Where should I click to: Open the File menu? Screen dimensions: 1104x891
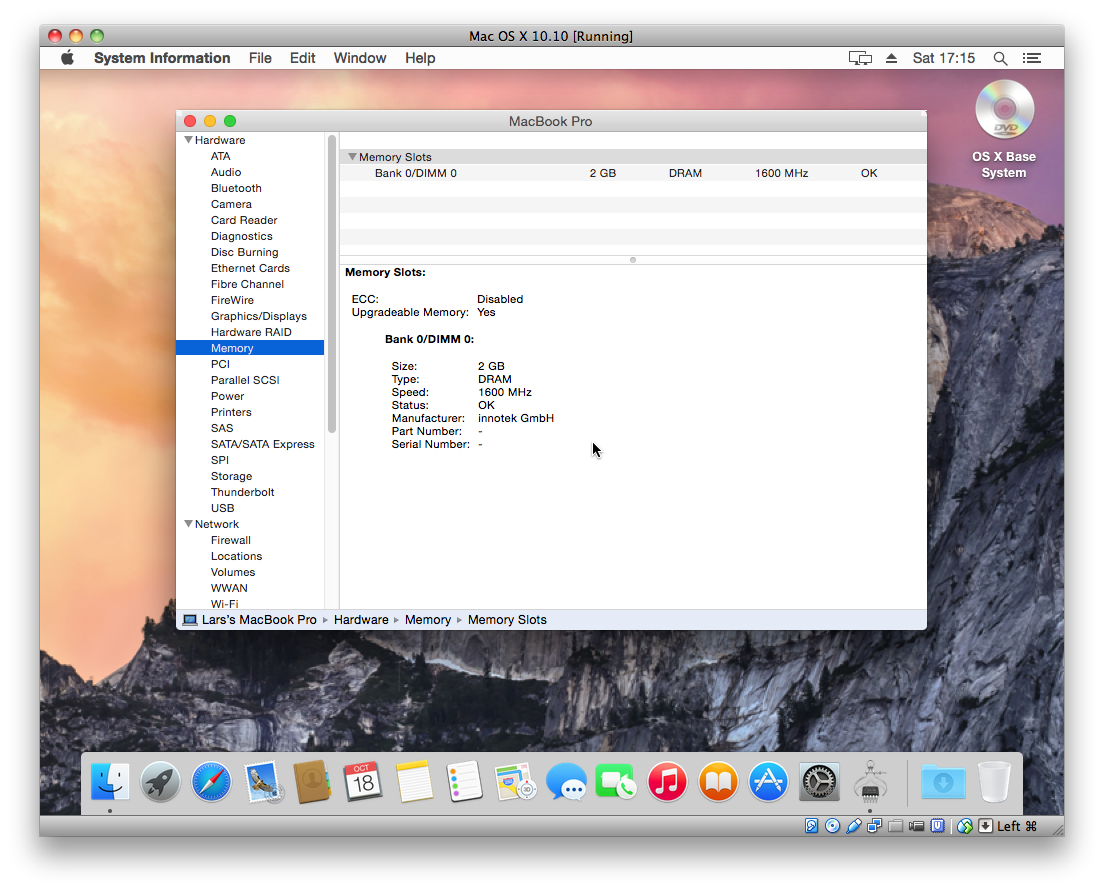(260, 58)
